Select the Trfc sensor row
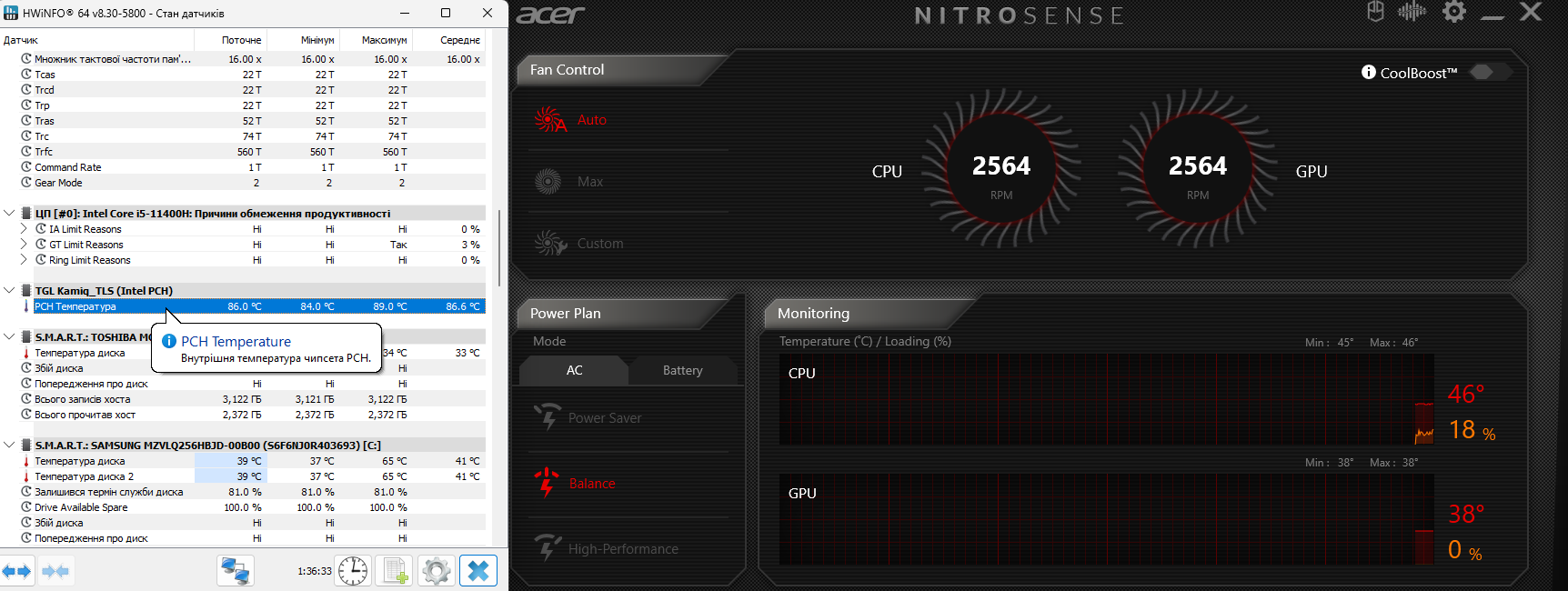Screen dimensions: 1568x591 [x=252, y=152]
